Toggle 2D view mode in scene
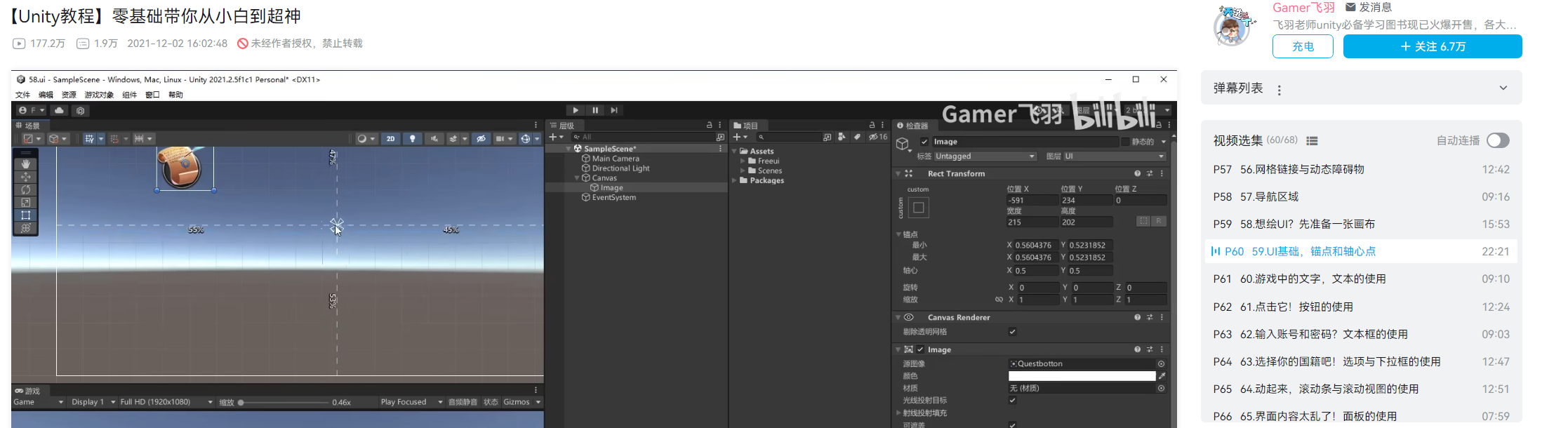 (390, 139)
